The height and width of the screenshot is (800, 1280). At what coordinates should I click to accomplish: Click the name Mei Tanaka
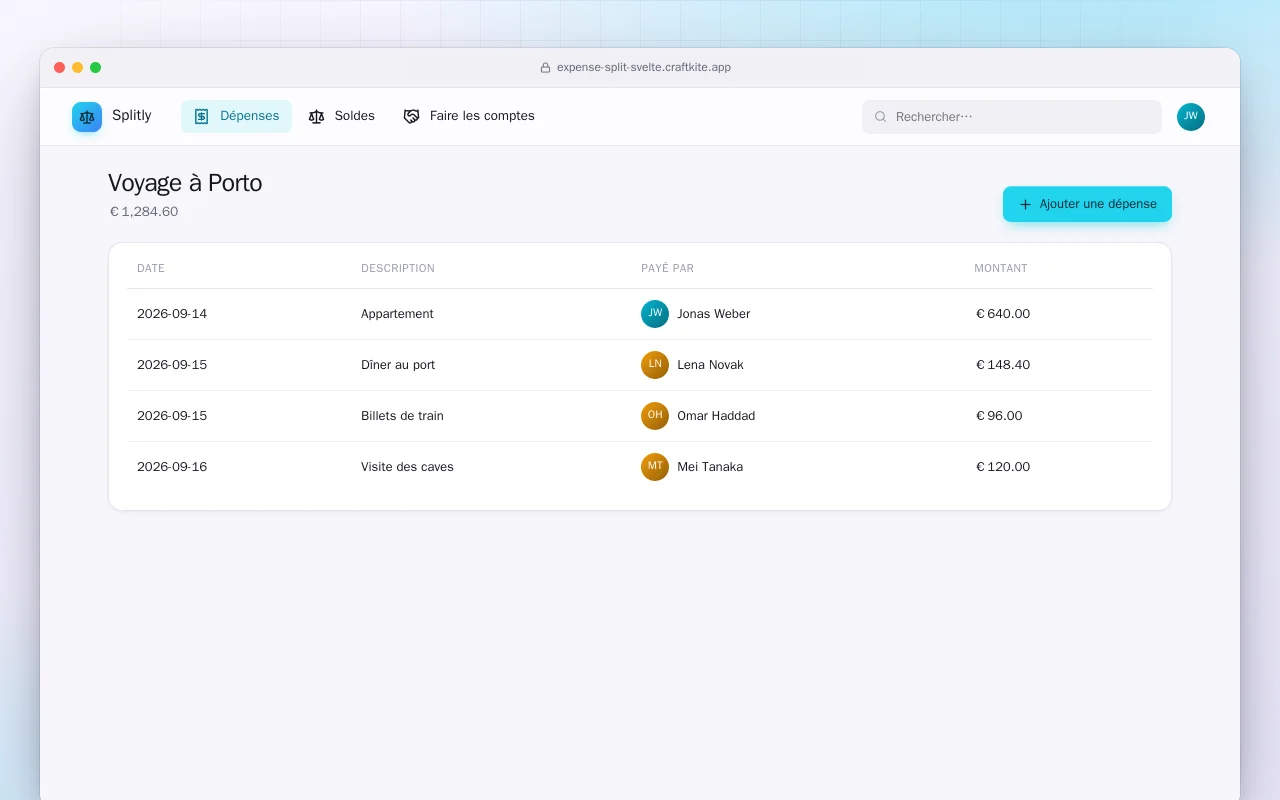point(710,467)
